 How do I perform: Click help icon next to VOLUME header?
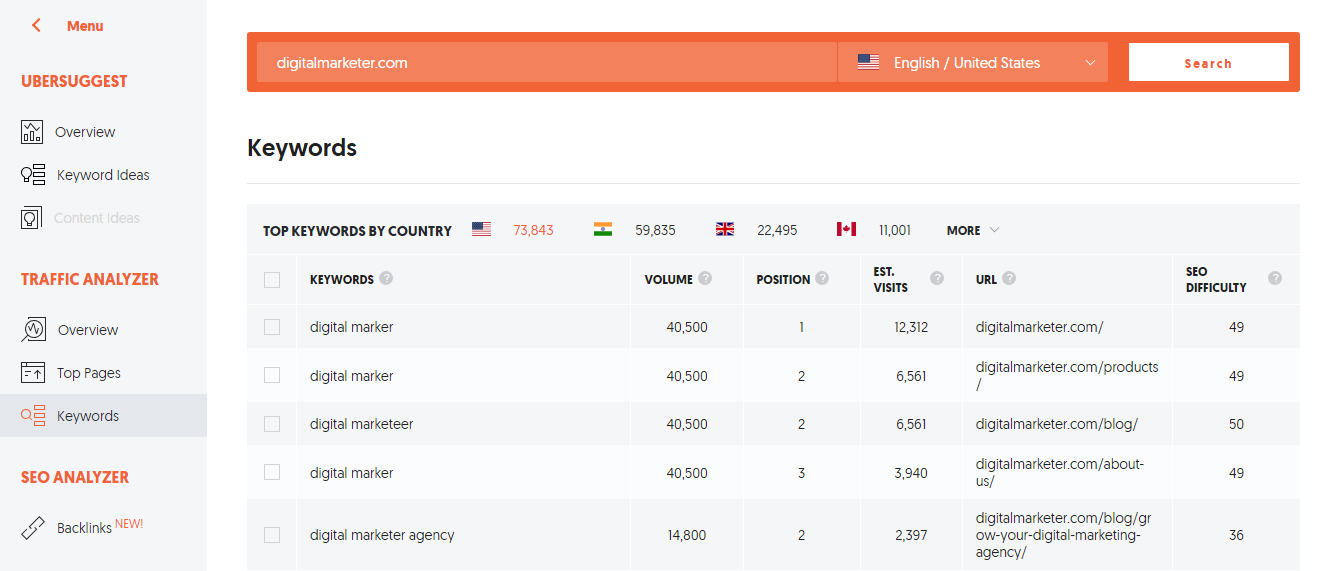(705, 278)
